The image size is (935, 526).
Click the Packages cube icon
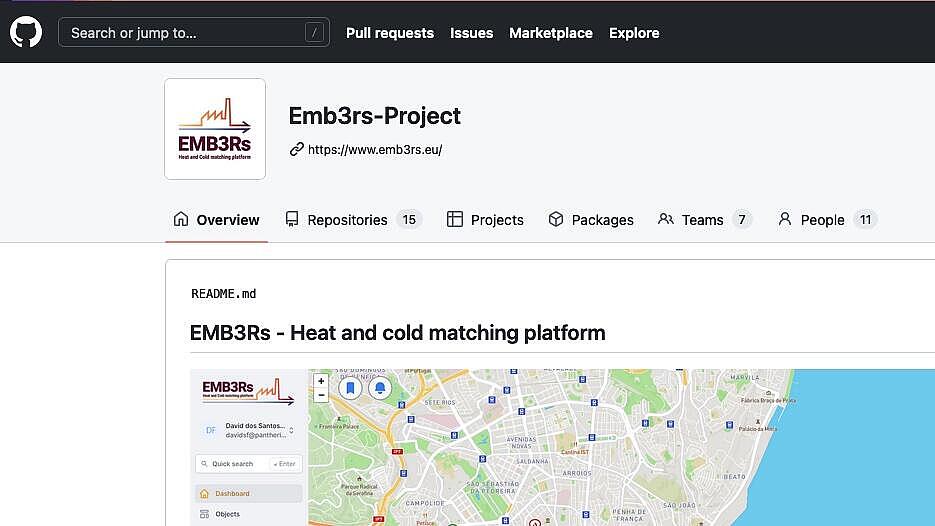click(556, 219)
